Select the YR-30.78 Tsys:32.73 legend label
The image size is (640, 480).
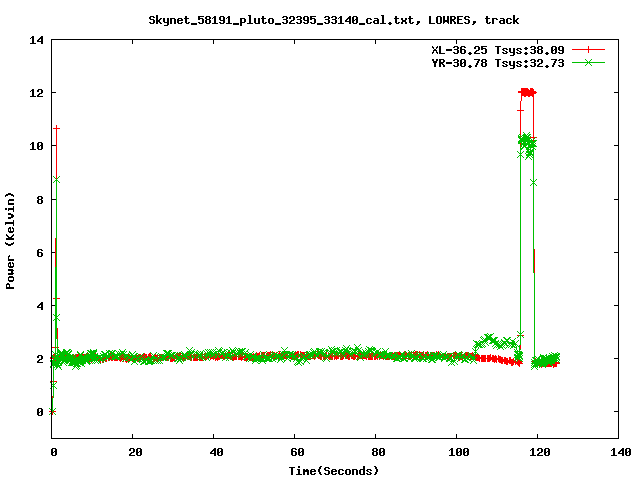click(498, 63)
